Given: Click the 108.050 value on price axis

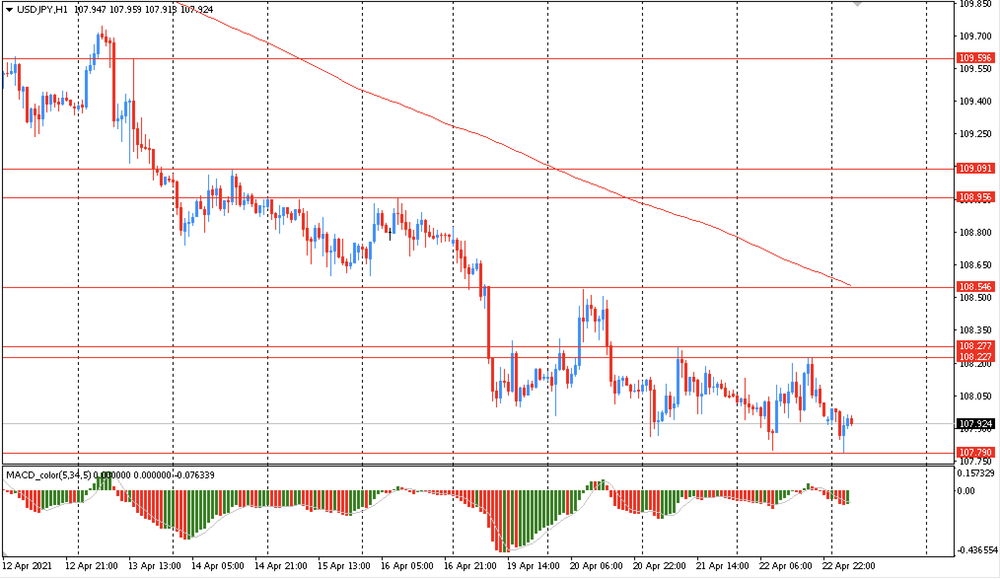Looking at the screenshot, I should [x=976, y=396].
